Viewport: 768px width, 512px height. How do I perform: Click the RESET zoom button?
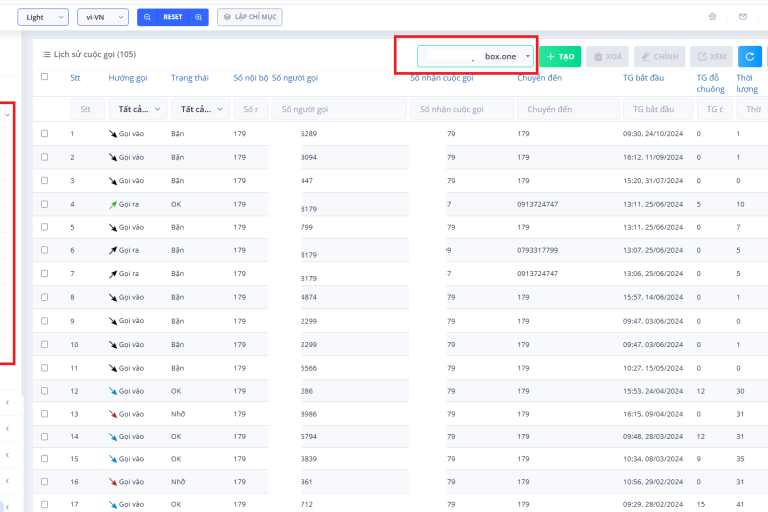(x=173, y=17)
